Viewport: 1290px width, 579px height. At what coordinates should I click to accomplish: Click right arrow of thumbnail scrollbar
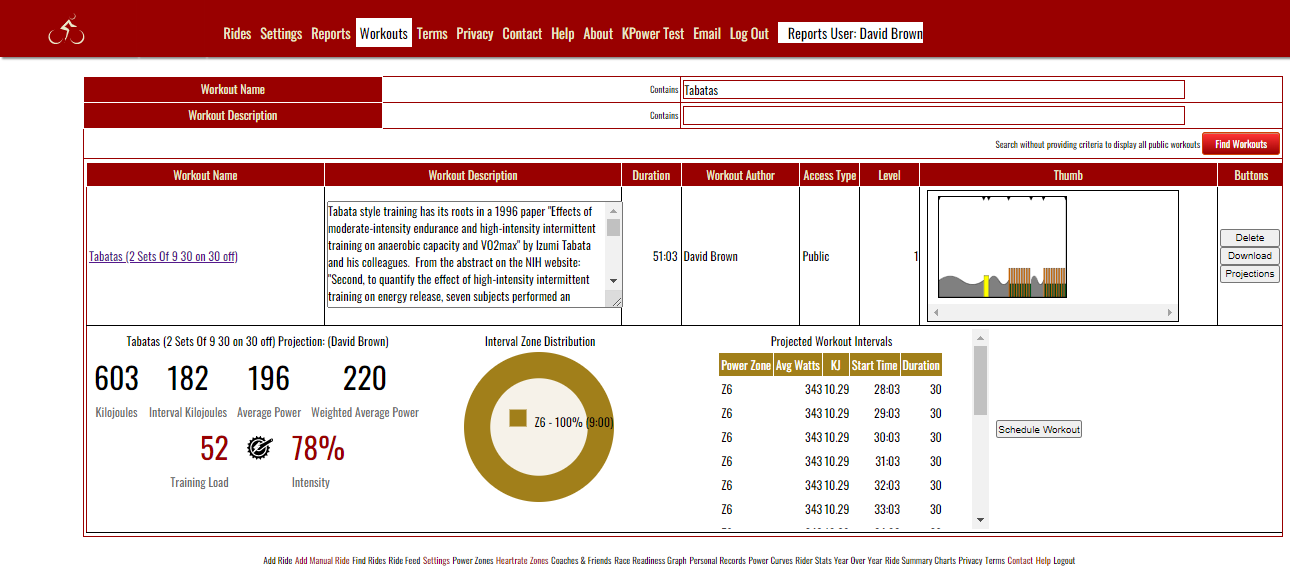1170,313
